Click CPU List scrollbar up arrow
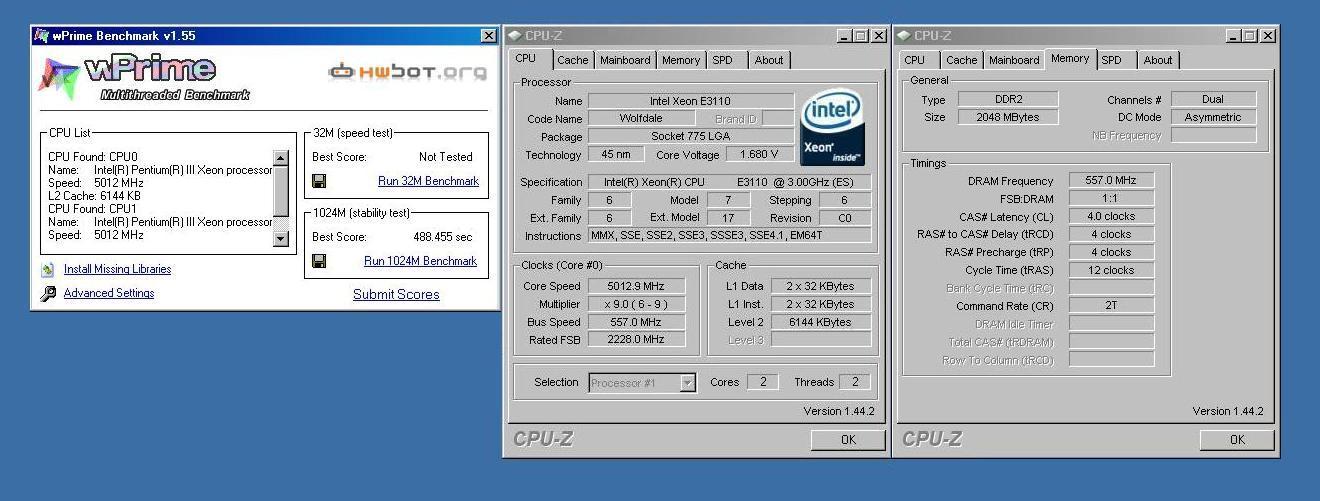1320x501 pixels. coord(280,158)
